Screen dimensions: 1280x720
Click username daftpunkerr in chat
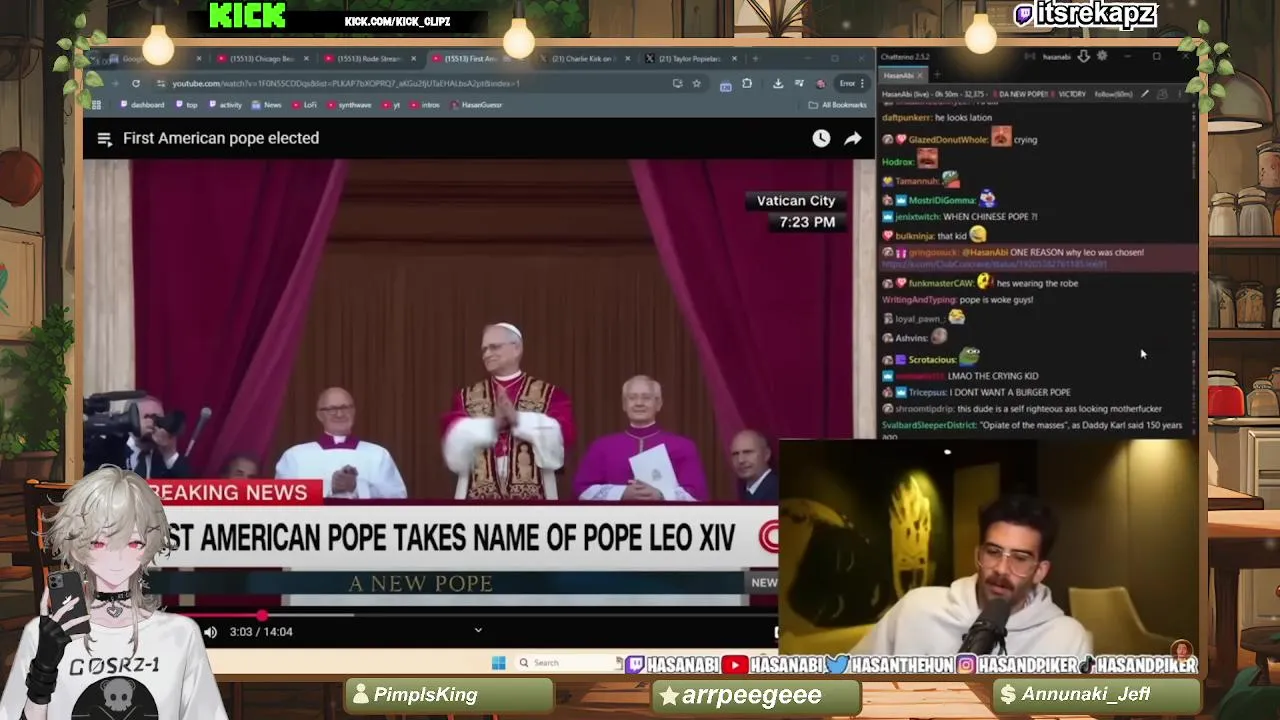(x=906, y=118)
